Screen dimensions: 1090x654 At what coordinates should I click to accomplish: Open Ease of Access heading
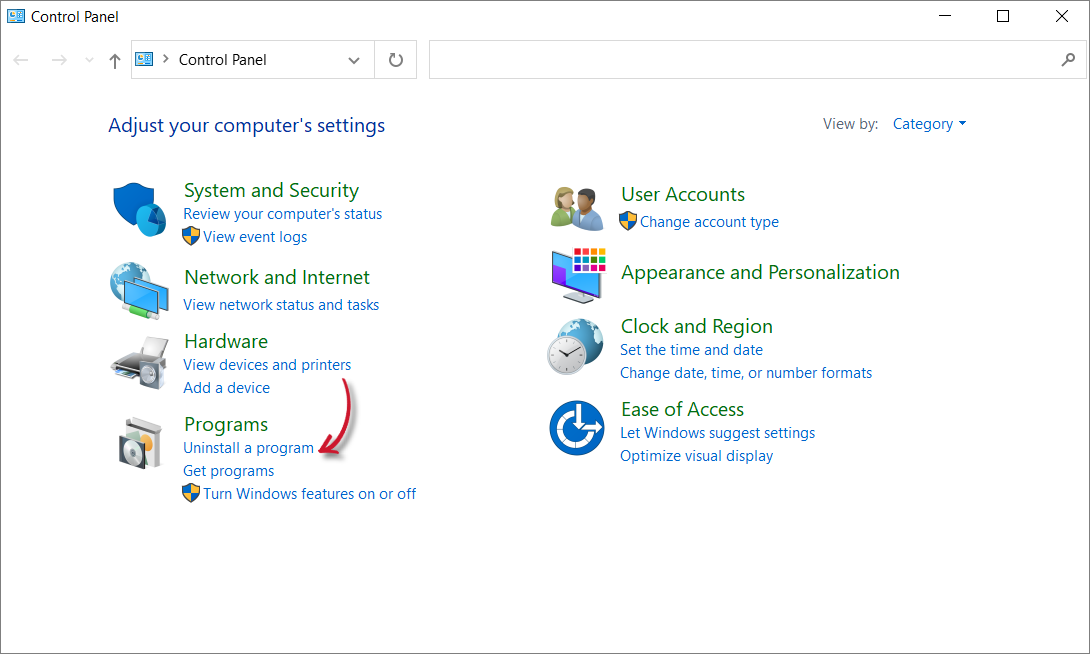point(682,409)
